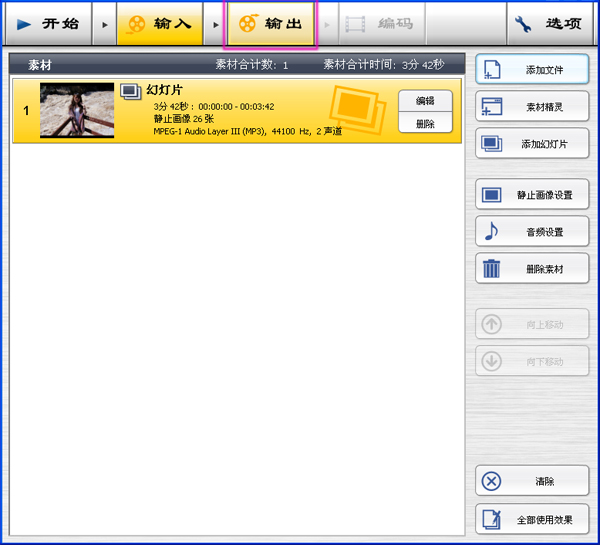This screenshot has height=545, width=600.
Task: Open 静止画像设置 (Still image settings)
Action: tap(532, 194)
